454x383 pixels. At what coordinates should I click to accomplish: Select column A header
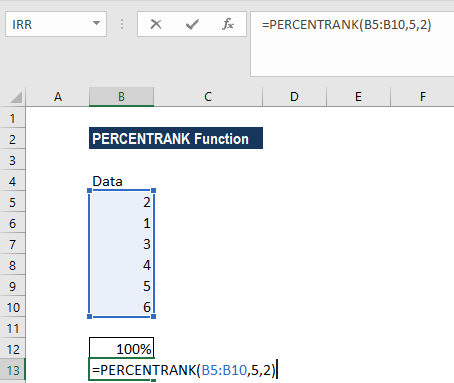pyautogui.click(x=58, y=97)
